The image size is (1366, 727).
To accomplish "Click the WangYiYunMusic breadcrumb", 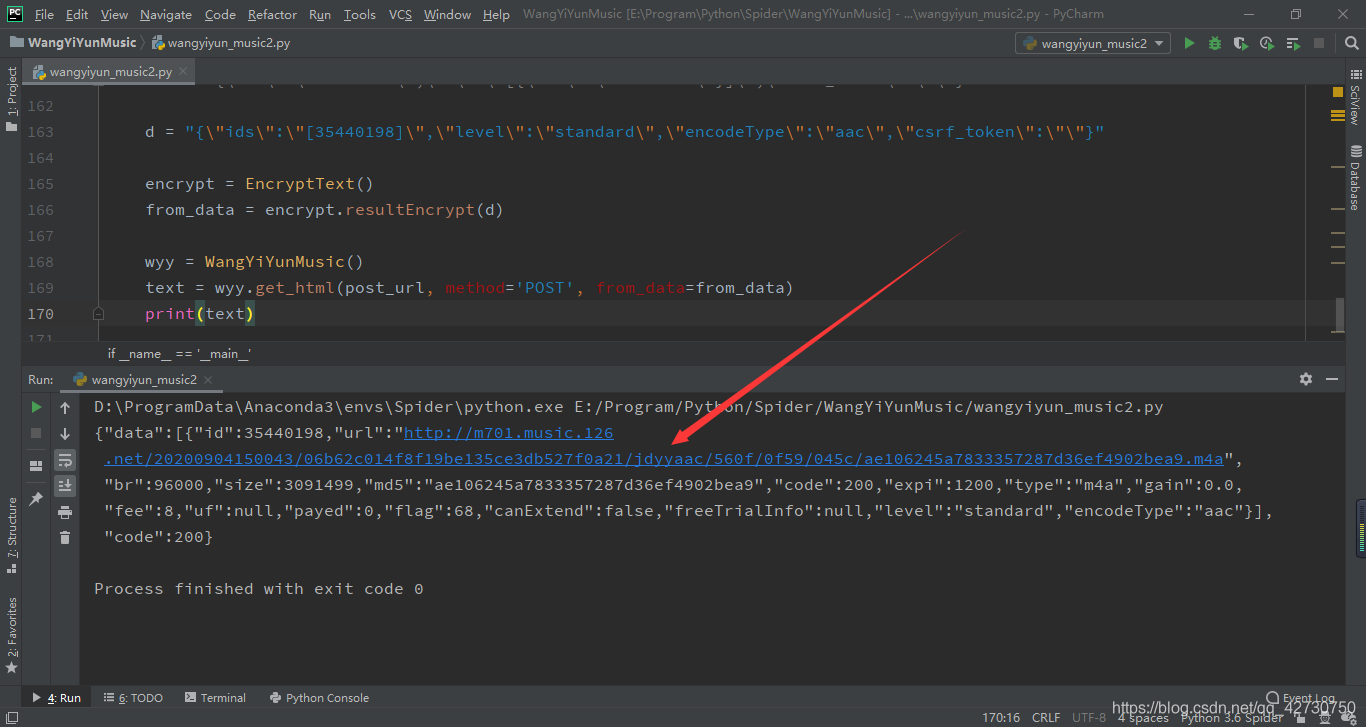I will [x=81, y=43].
